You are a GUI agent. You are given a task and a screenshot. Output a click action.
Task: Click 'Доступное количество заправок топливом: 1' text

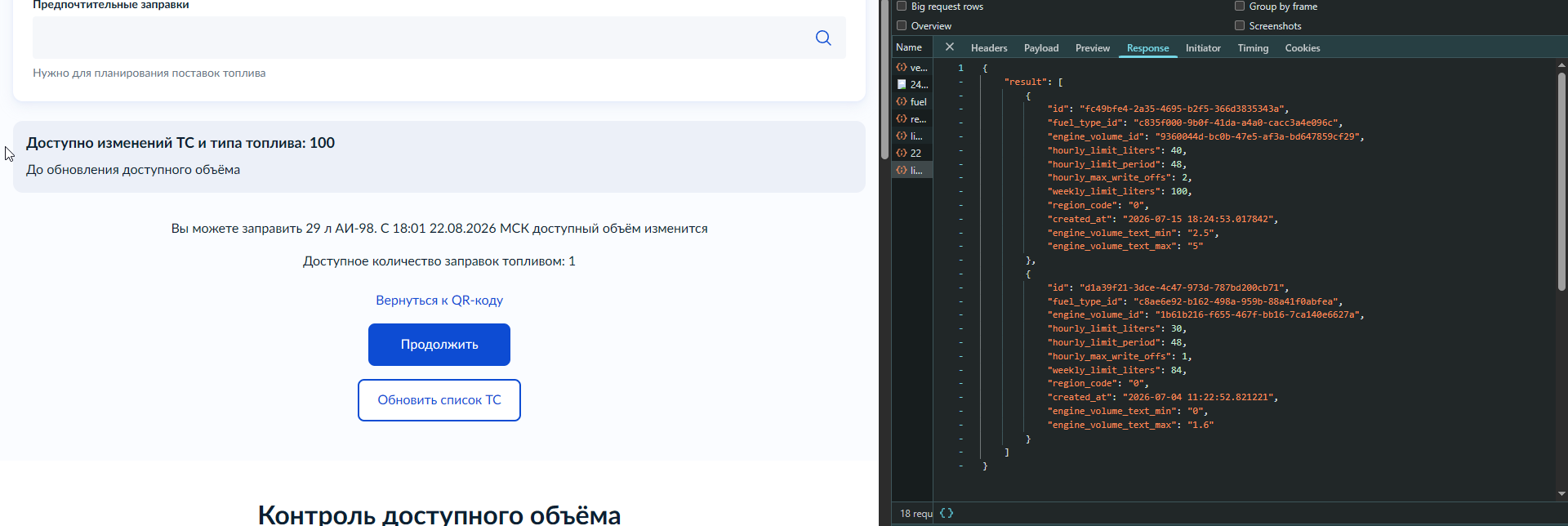pyautogui.click(x=439, y=261)
